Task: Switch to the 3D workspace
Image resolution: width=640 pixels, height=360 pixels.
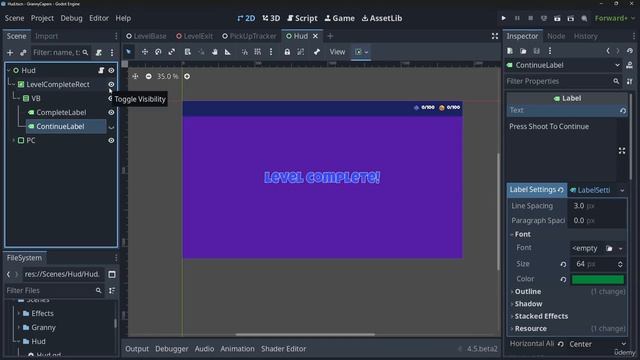Action: 271,18
